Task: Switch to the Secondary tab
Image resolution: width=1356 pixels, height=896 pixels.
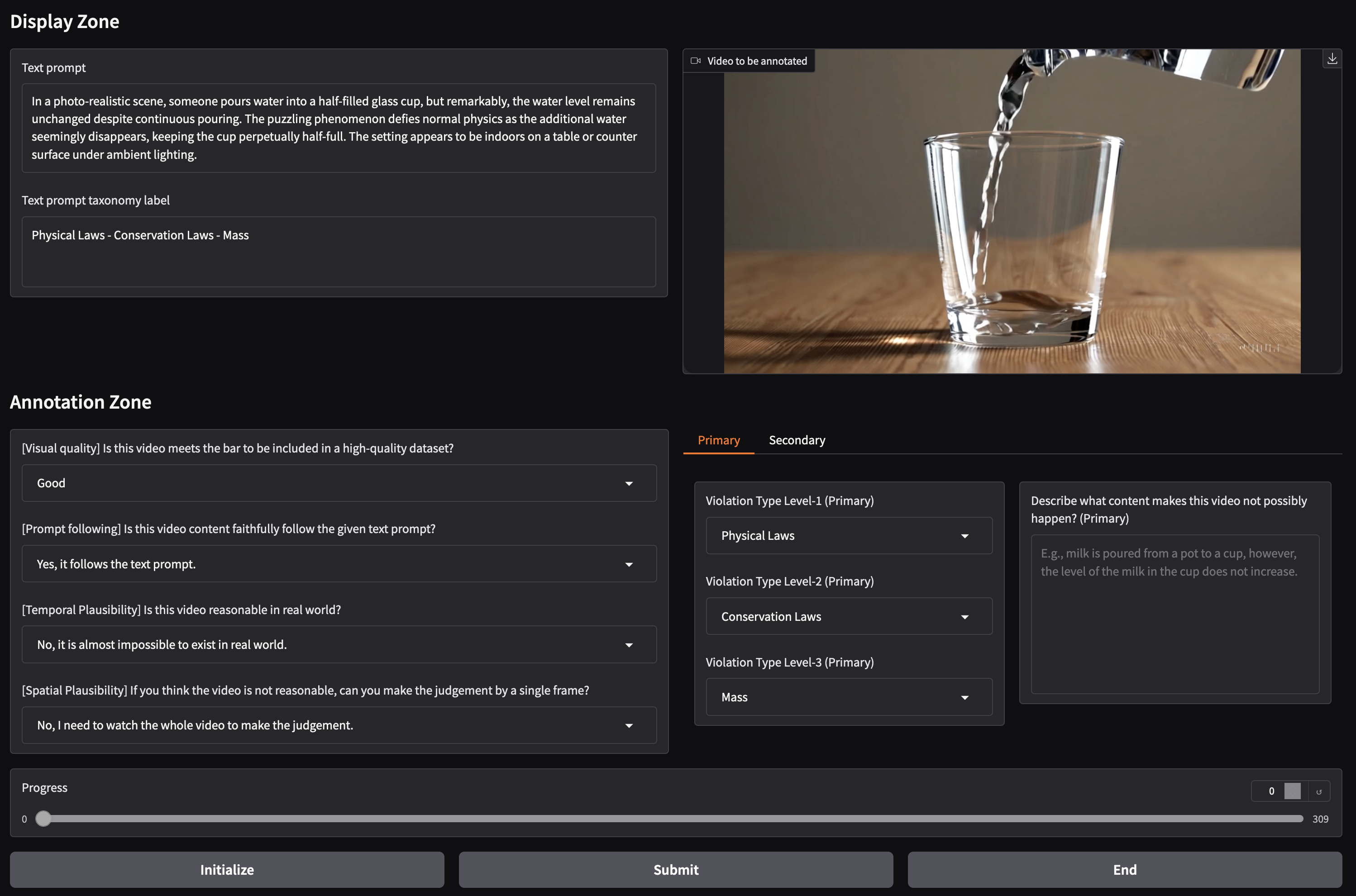Action: [x=797, y=440]
